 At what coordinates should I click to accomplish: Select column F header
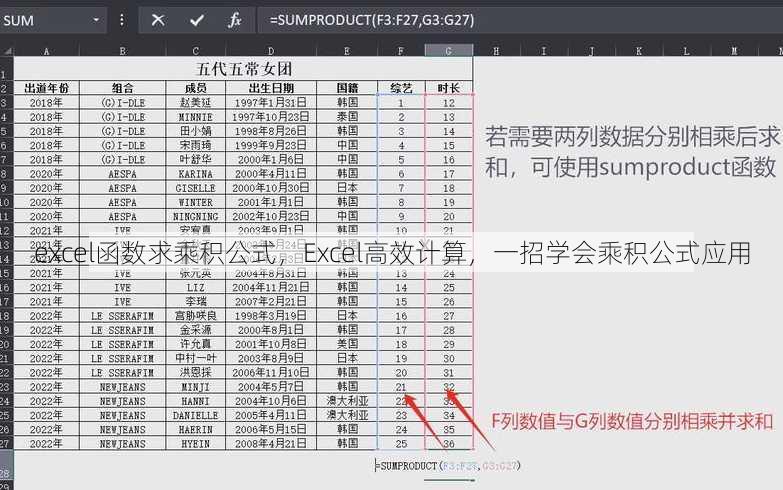click(401, 51)
